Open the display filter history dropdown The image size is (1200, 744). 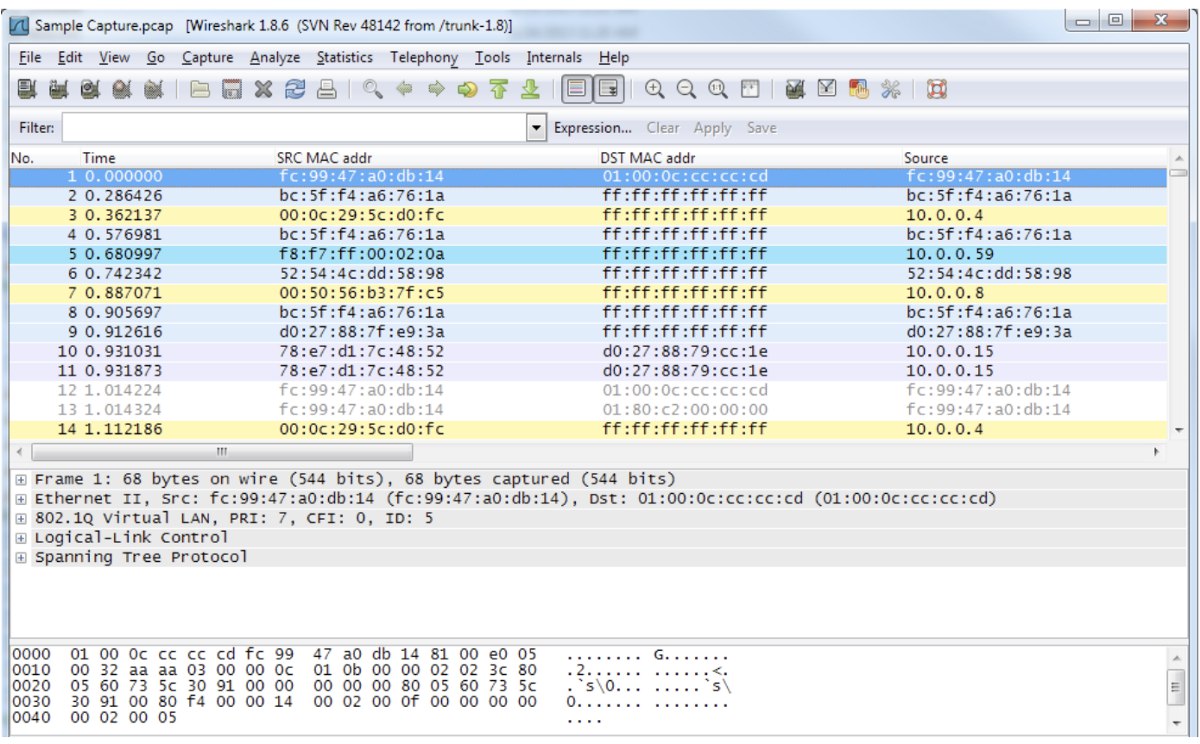point(537,128)
